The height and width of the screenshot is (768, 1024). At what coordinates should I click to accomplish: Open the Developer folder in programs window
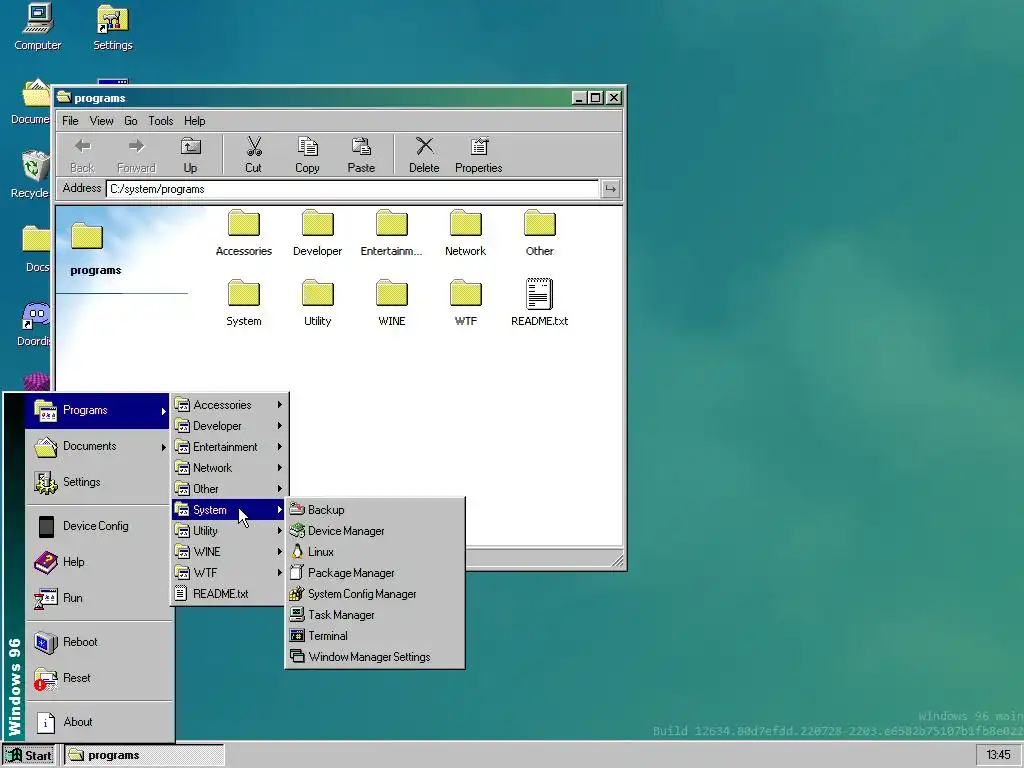point(317,232)
